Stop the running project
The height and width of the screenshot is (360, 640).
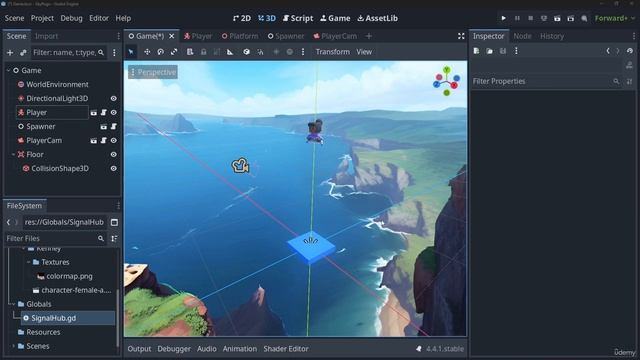[x=531, y=18]
